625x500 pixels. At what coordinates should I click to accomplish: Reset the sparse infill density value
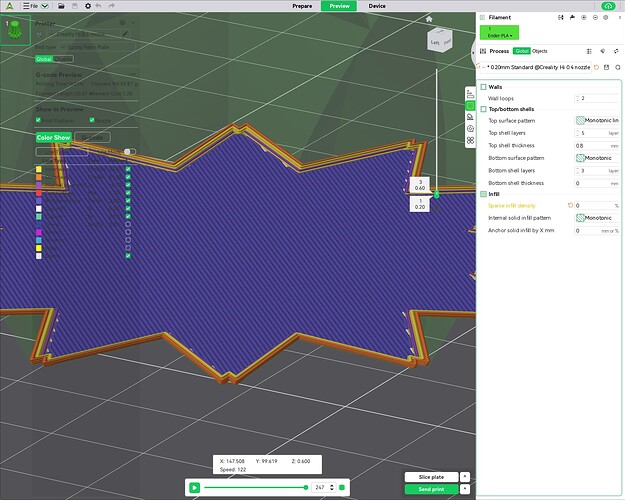570,205
